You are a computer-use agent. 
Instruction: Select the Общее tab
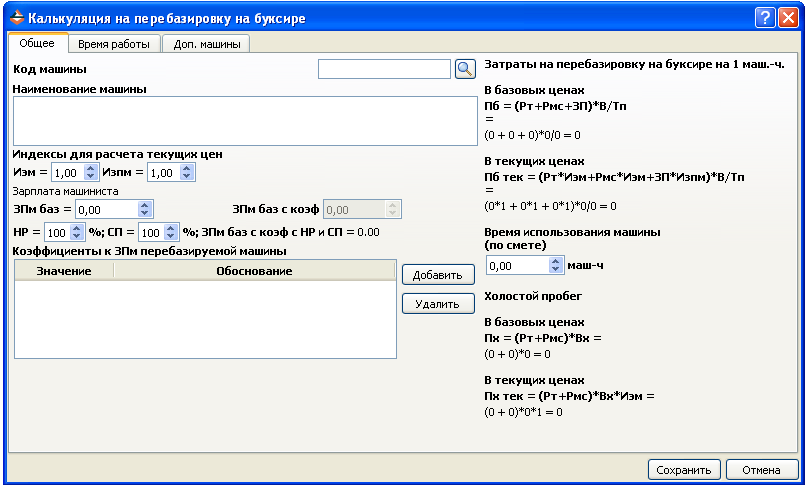(37, 43)
